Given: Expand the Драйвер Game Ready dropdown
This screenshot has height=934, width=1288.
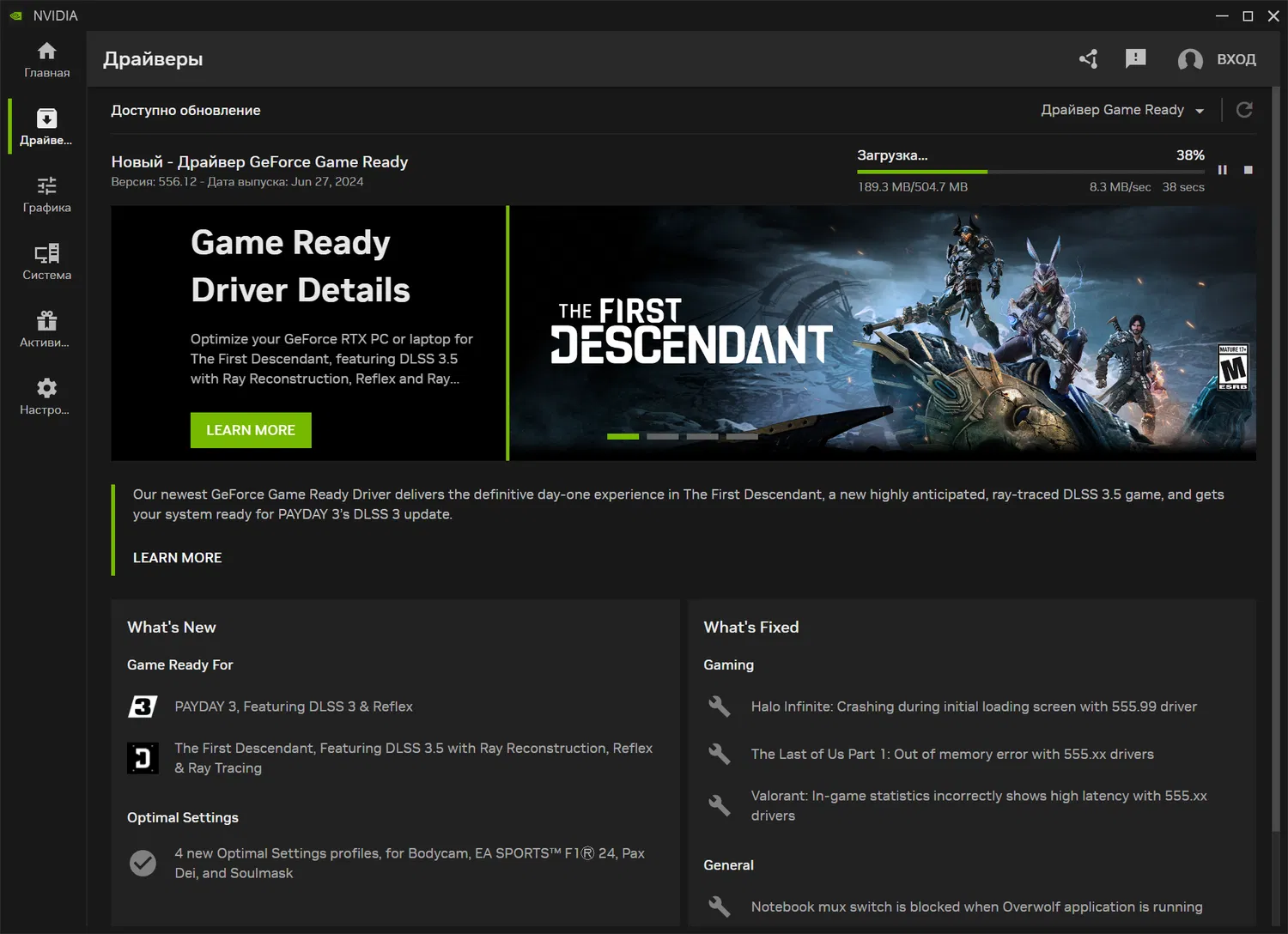Looking at the screenshot, I should click(1121, 110).
